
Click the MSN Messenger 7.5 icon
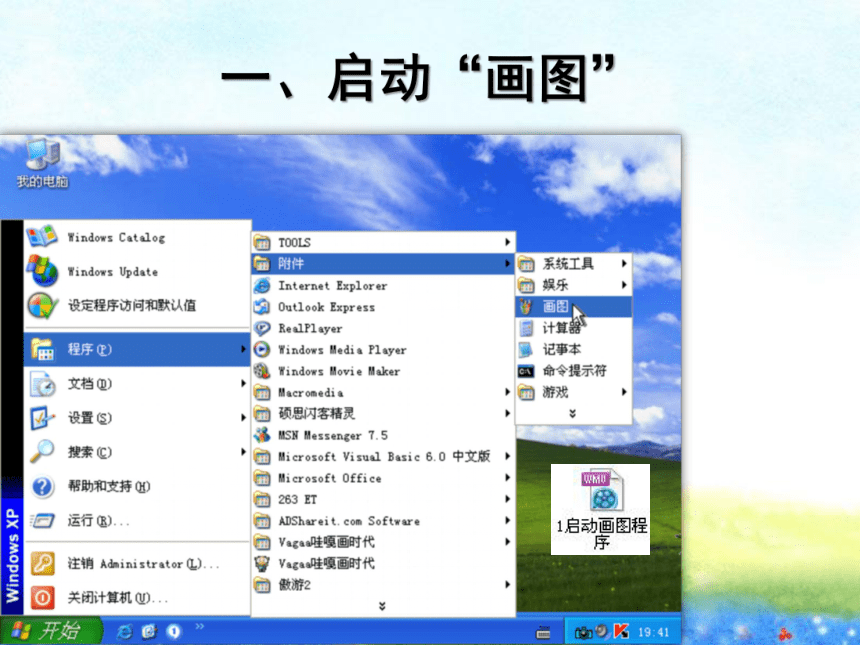coord(262,435)
